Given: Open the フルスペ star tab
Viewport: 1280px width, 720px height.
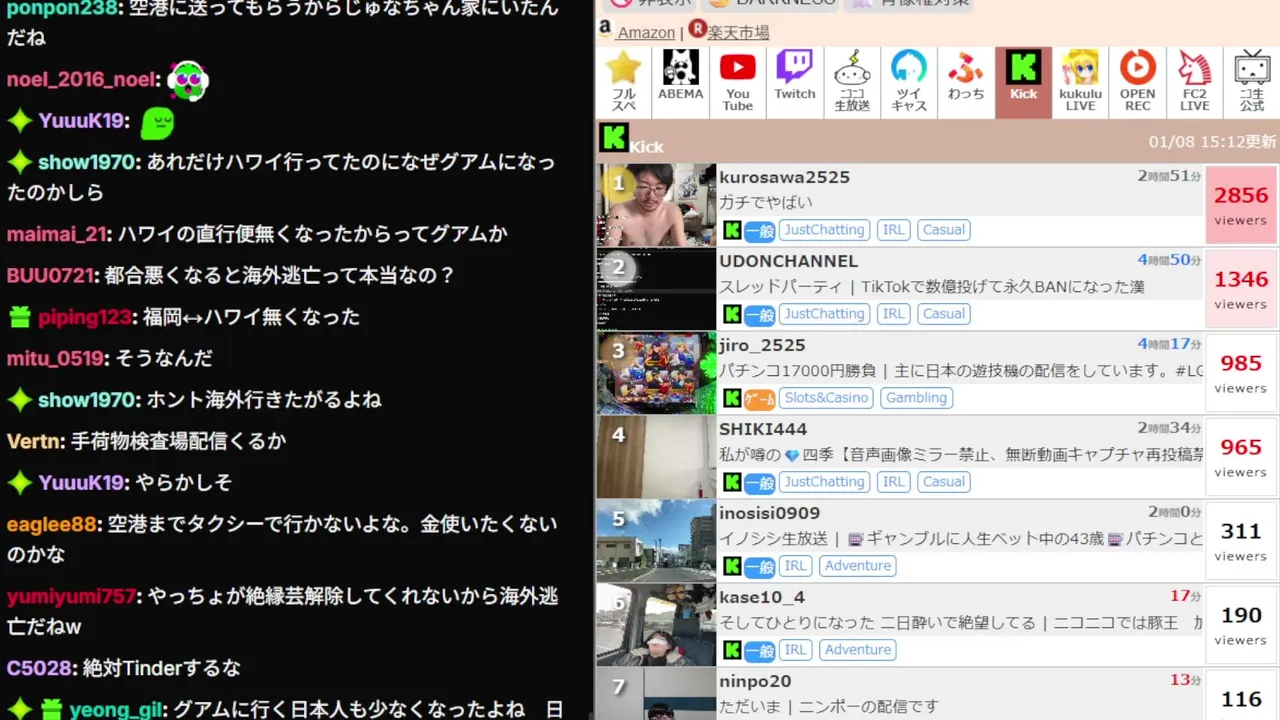Looking at the screenshot, I should tap(623, 82).
